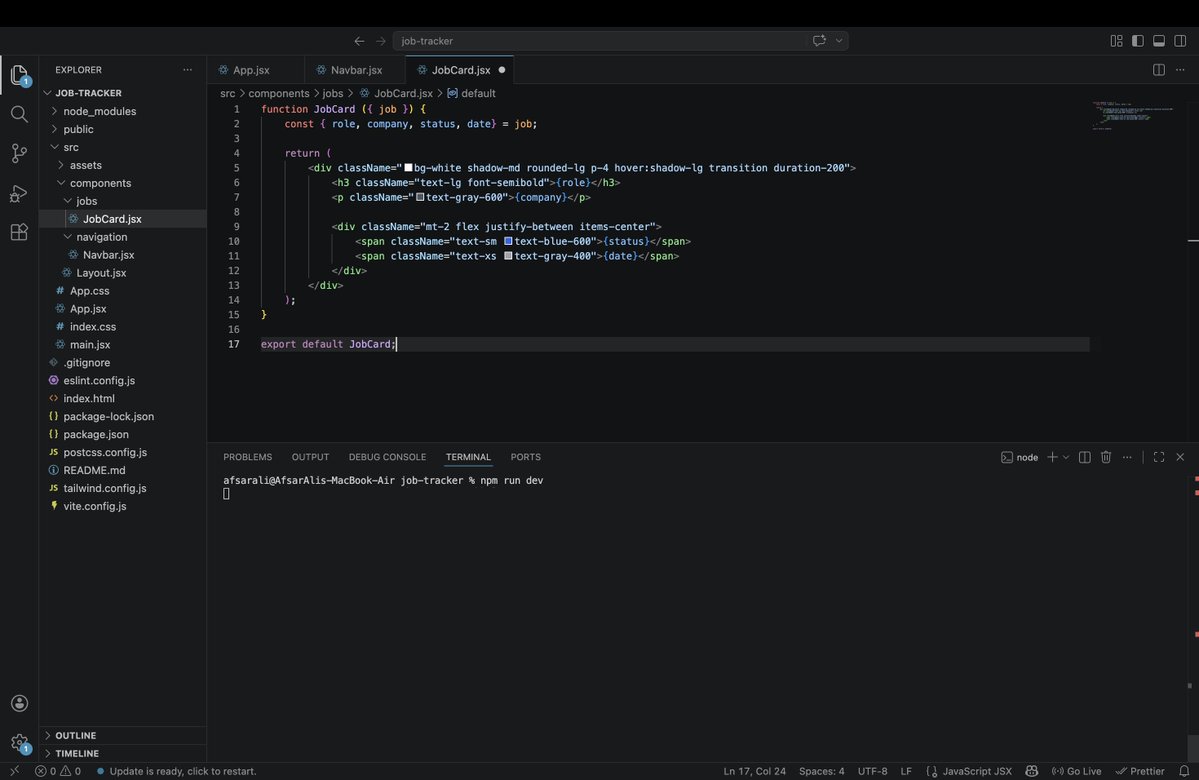Click the code minimap preview
The width and height of the screenshot is (1199, 780).
pos(1133,115)
